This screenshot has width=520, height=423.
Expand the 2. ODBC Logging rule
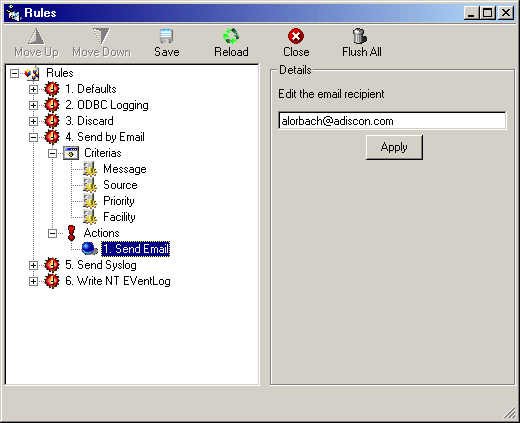pos(33,105)
